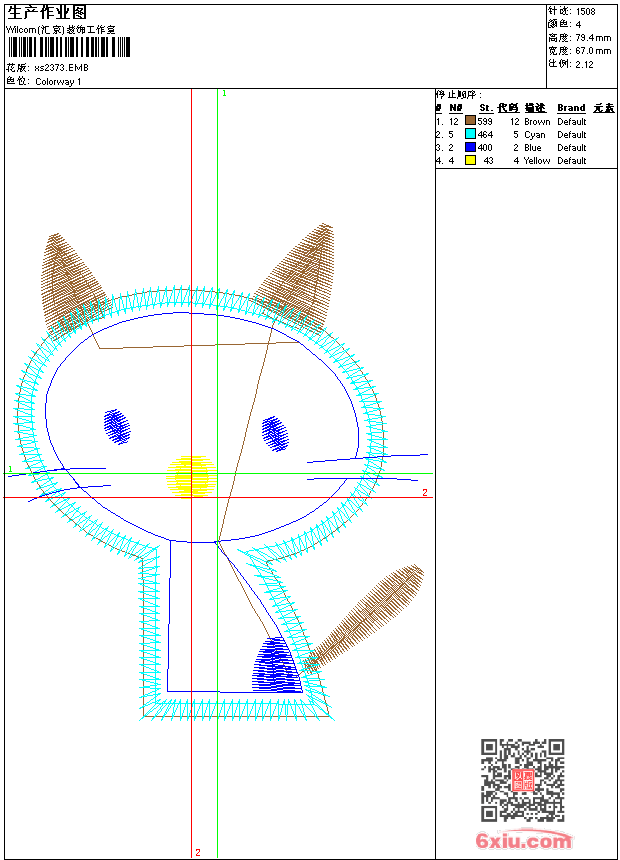Click the stitch count 43 in Yellow row

[x=488, y=161]
